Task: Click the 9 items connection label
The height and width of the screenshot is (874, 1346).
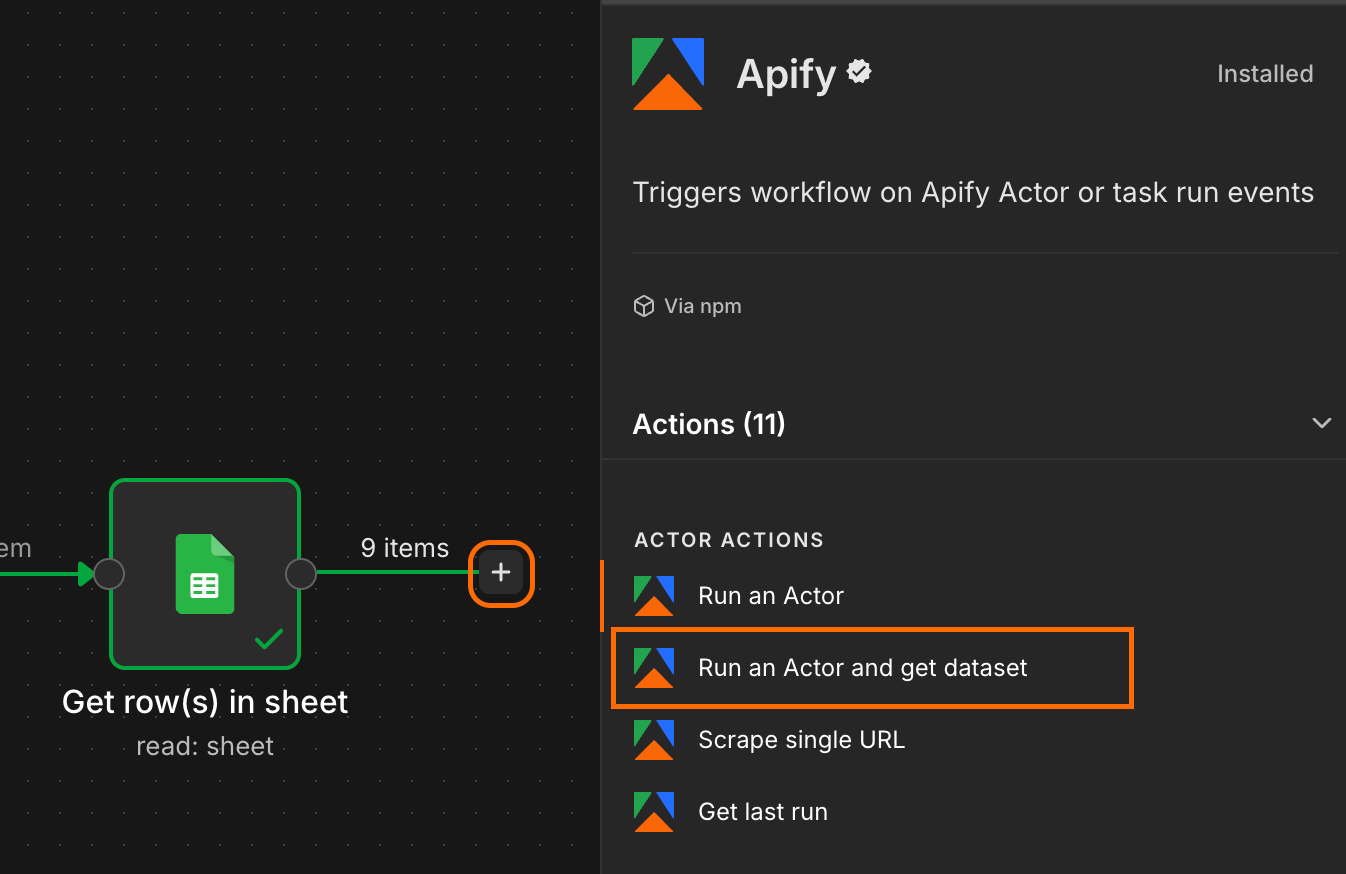Action: [x=404, y=548]
